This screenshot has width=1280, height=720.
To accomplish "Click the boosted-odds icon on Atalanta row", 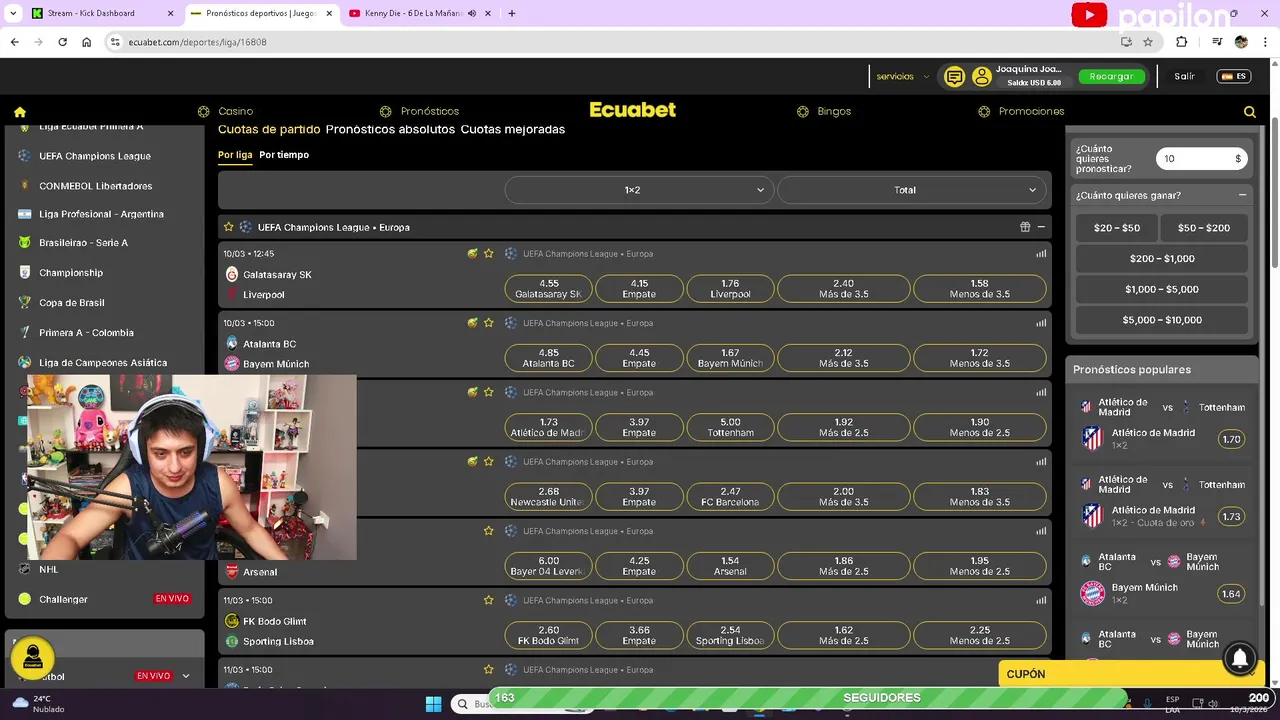I will coord(472,323).
